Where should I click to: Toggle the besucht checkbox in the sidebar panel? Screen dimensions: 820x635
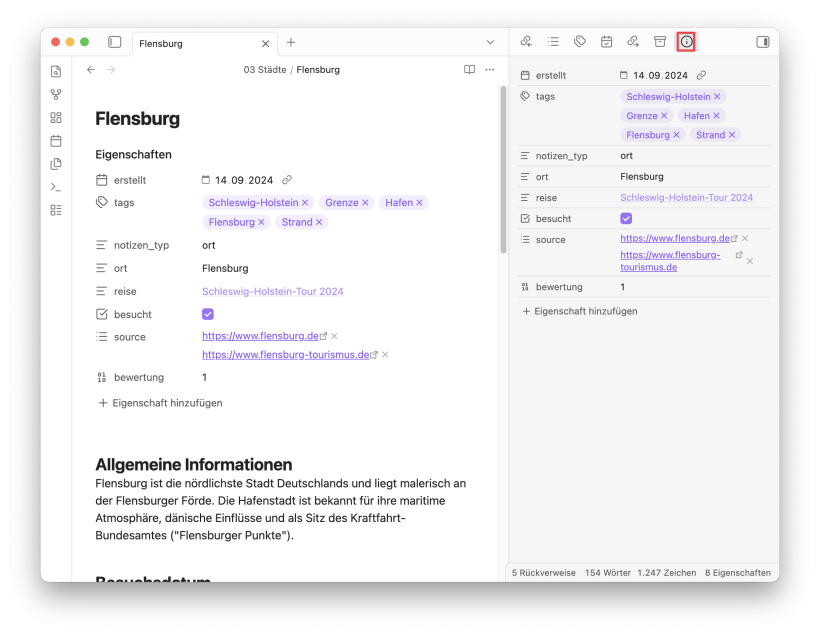pyautogui.click(x=626, y=218)
